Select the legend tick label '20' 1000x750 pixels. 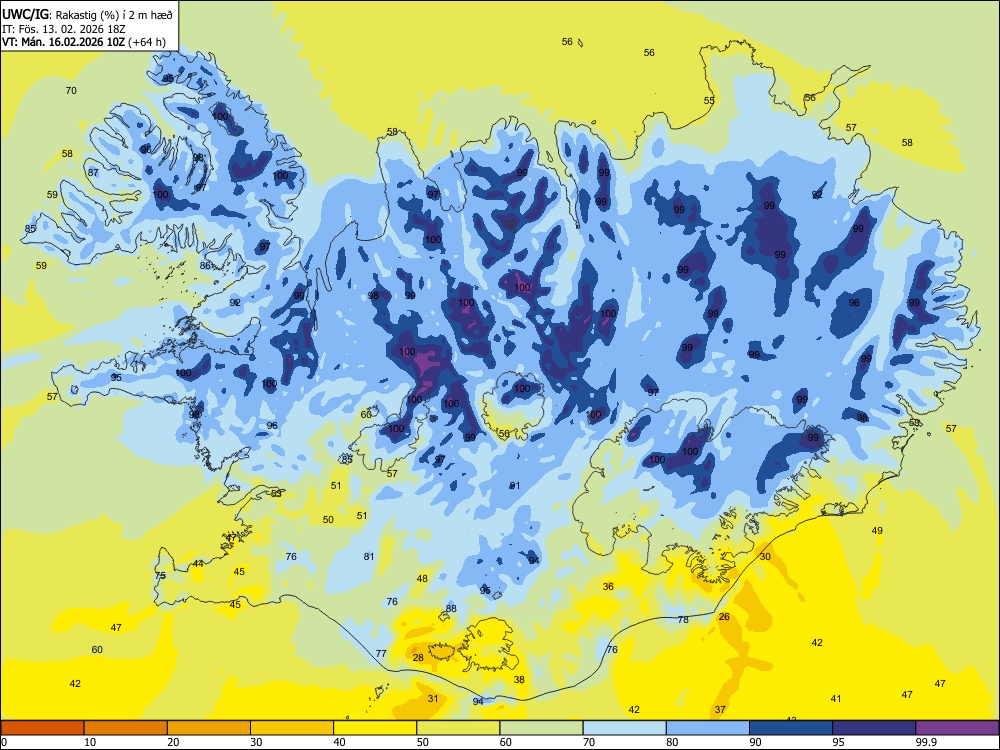pyautogui.click(x=173, y=742)
